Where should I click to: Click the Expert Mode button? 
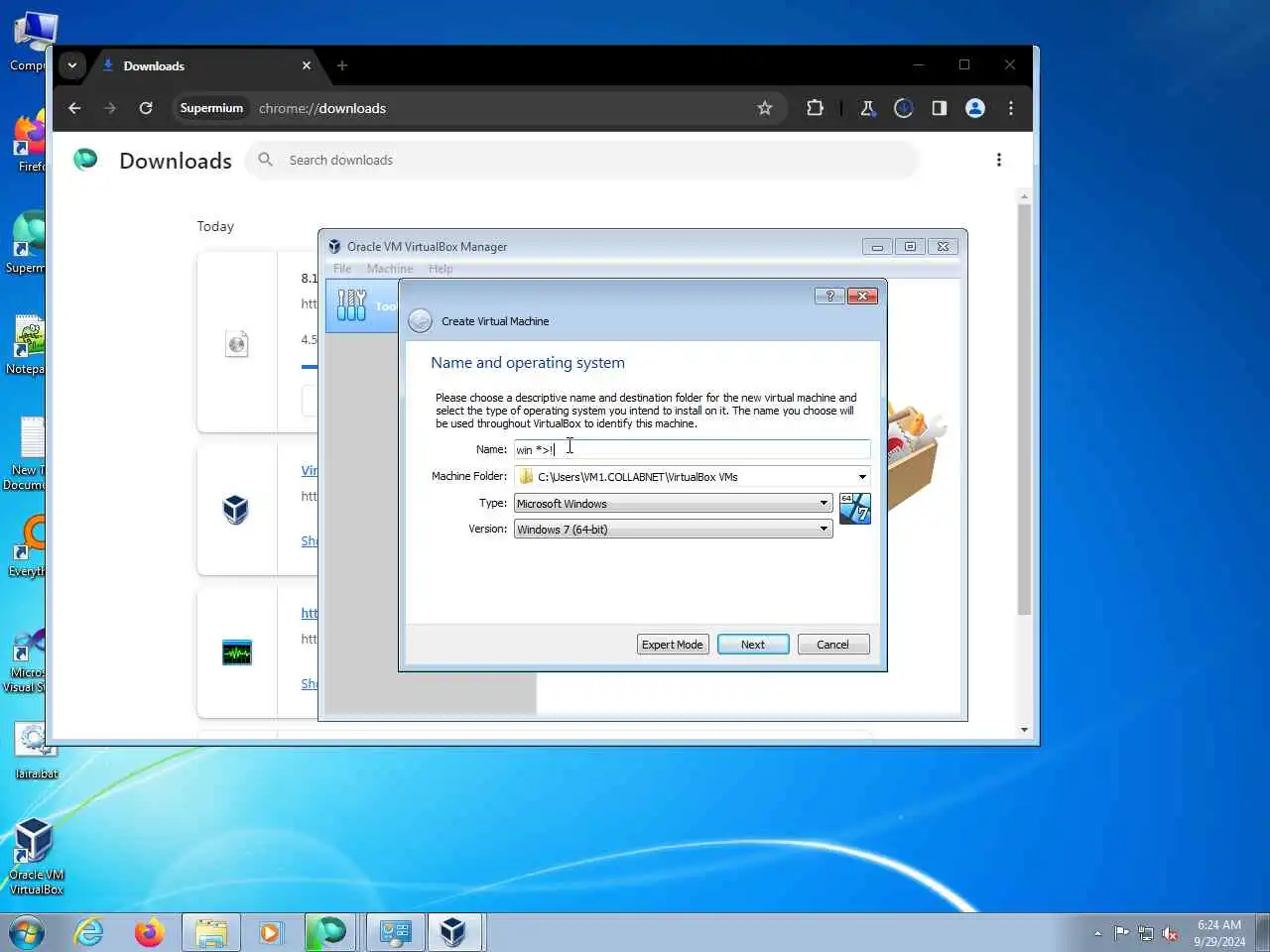click(673, 645)
